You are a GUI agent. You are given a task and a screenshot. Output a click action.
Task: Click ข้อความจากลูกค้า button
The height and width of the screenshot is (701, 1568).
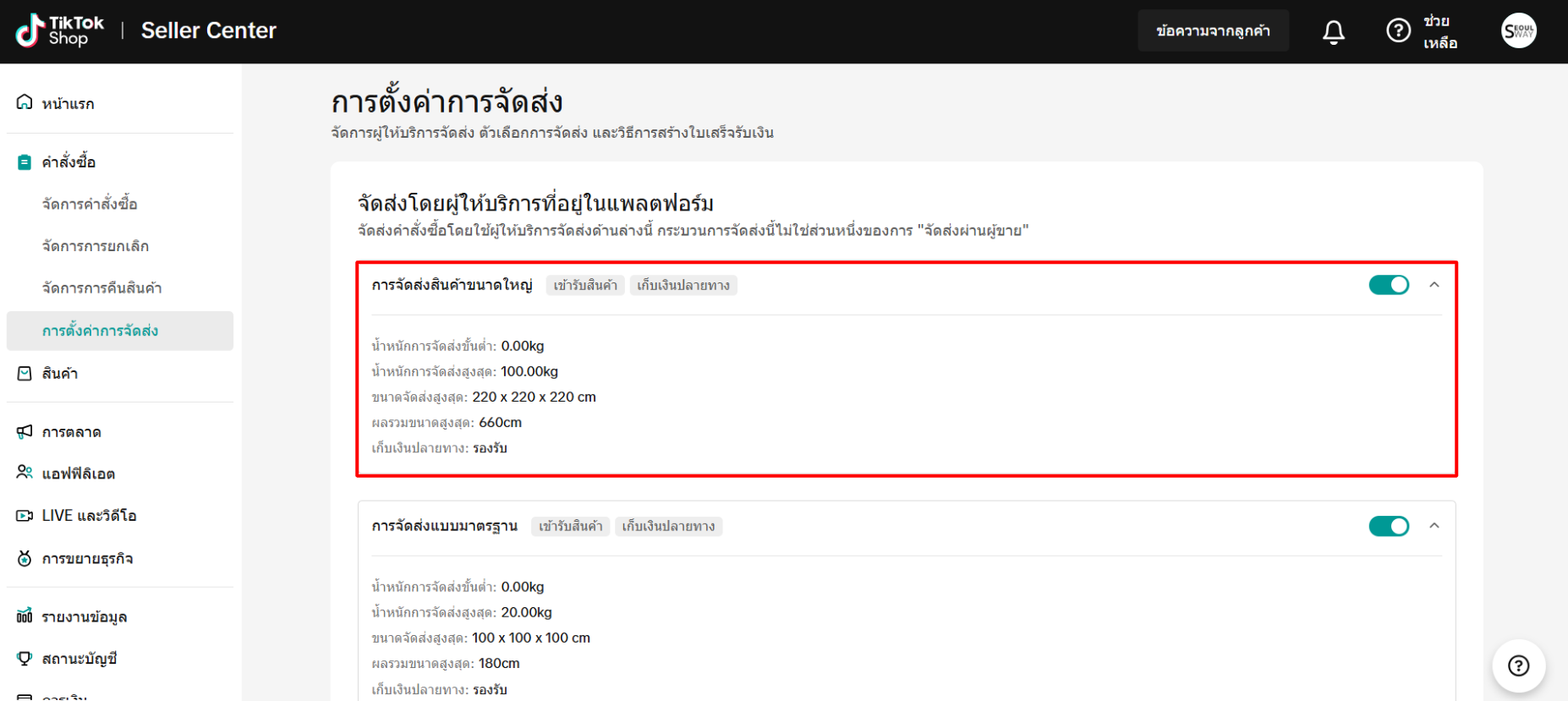[1212, 31]
